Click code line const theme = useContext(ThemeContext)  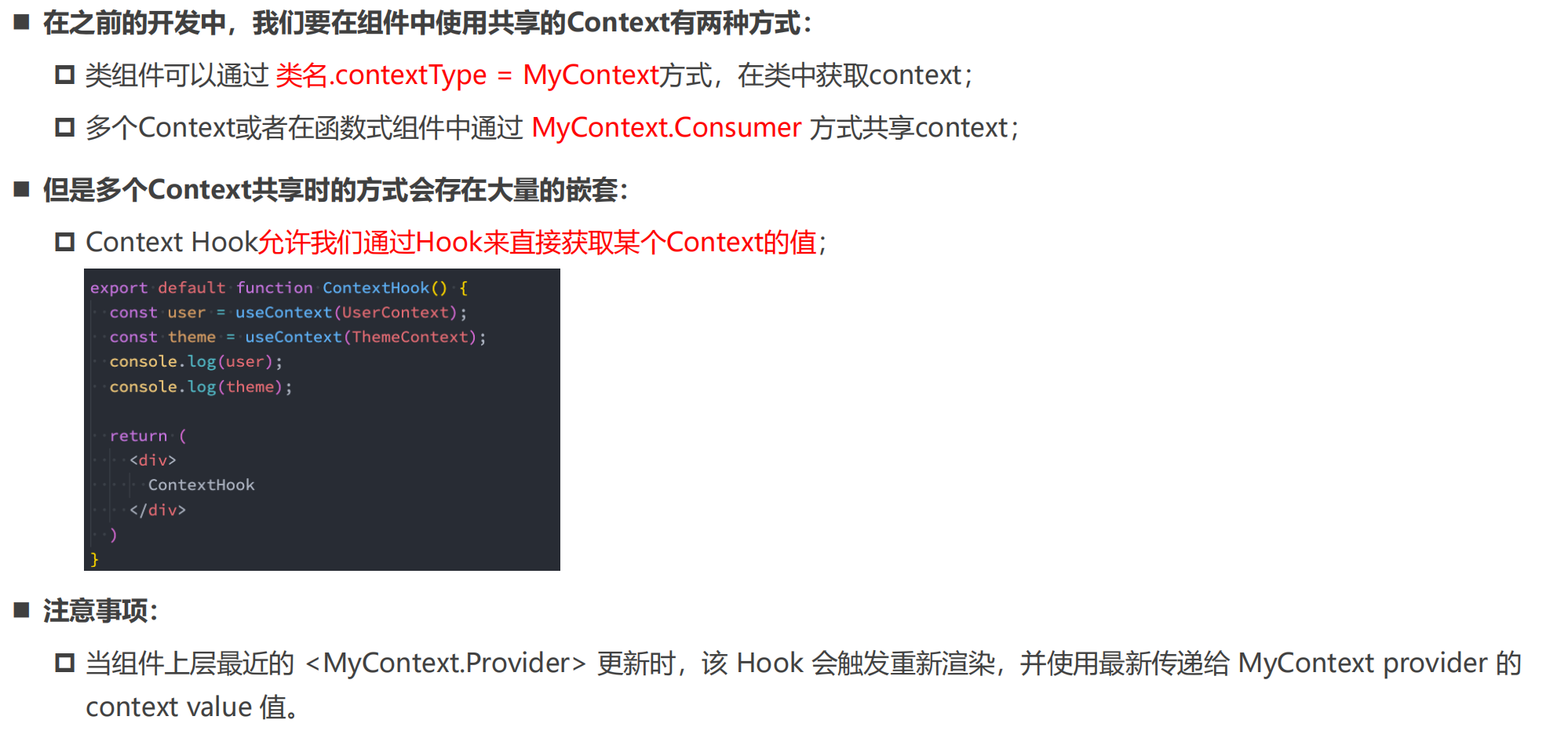coord(297,337)
